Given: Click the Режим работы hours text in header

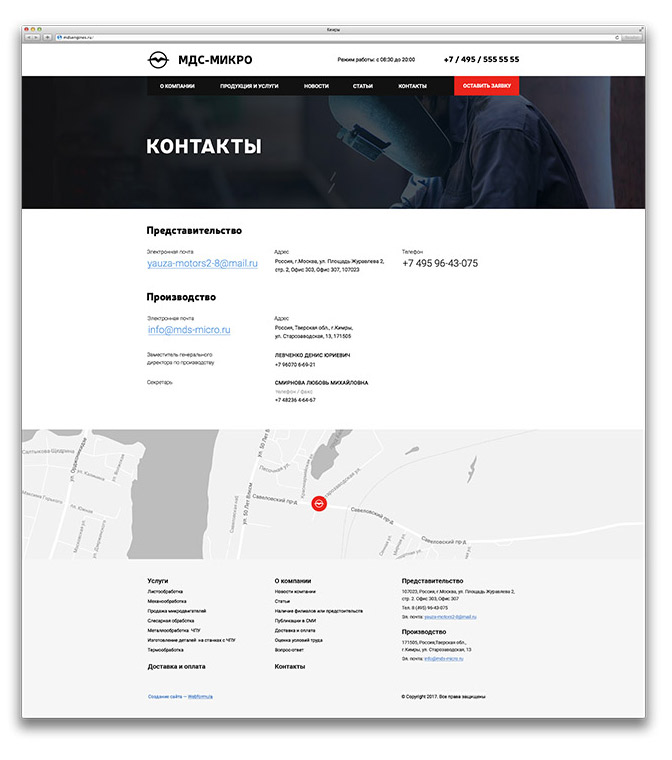Looking at the screenshot, I should click(x=376, y=60).
